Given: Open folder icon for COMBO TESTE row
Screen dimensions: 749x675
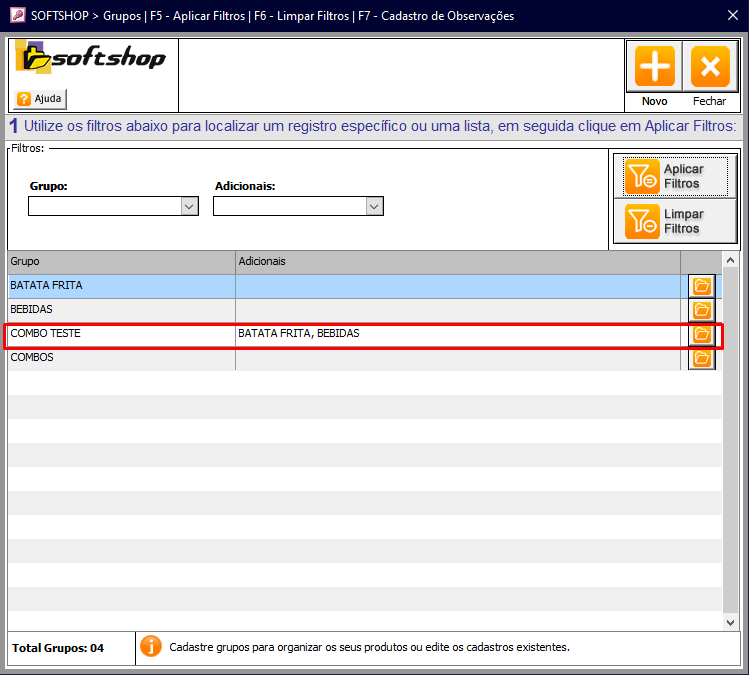Looking at the screenshot, I should tap(702, 334).
